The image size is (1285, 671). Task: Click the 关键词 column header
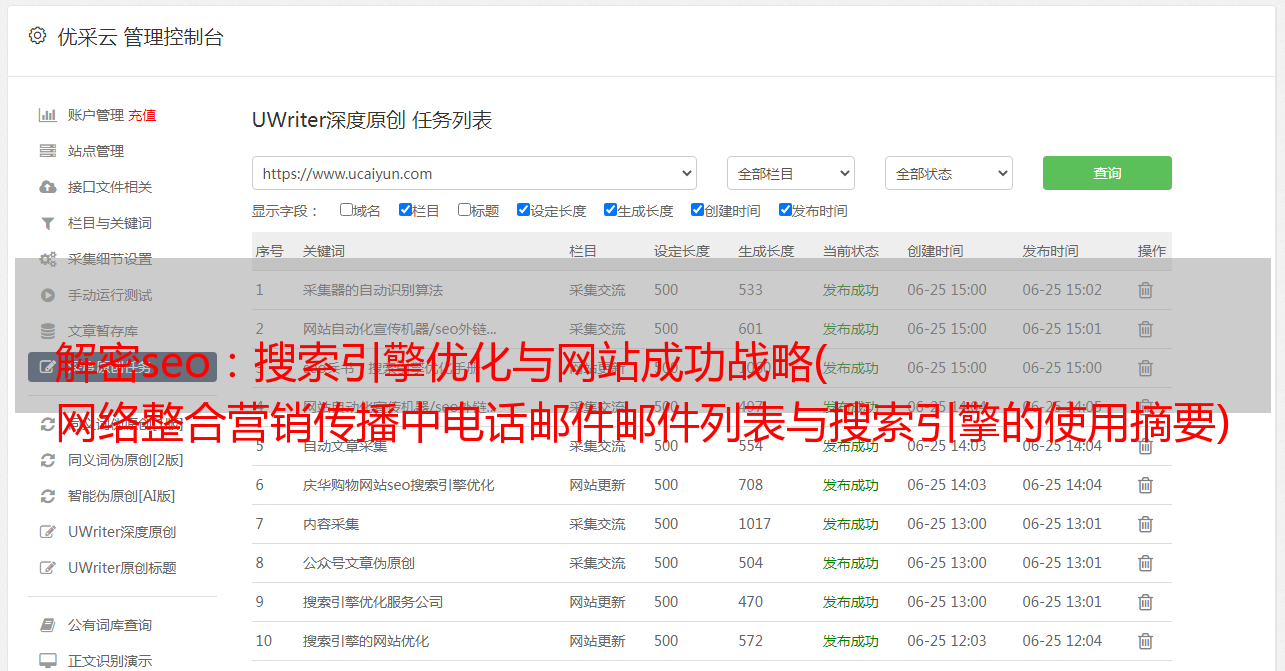324,251
